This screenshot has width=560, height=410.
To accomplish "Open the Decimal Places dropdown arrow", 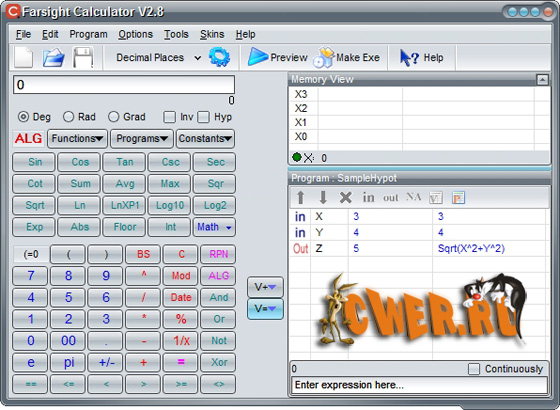I will click(198, 58).
